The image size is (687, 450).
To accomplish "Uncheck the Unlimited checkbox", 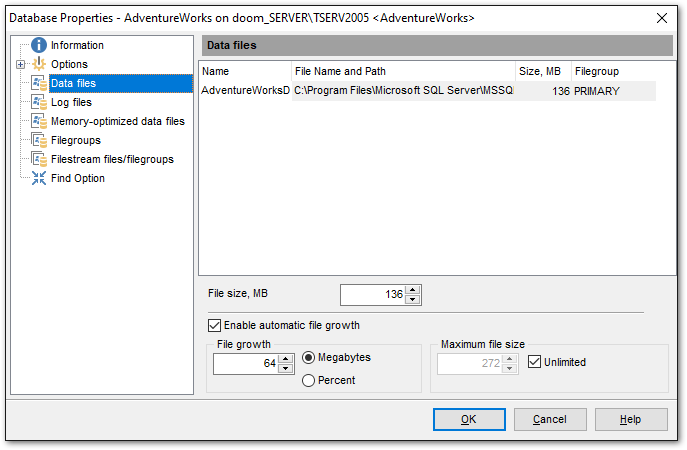I will [534, 362].
